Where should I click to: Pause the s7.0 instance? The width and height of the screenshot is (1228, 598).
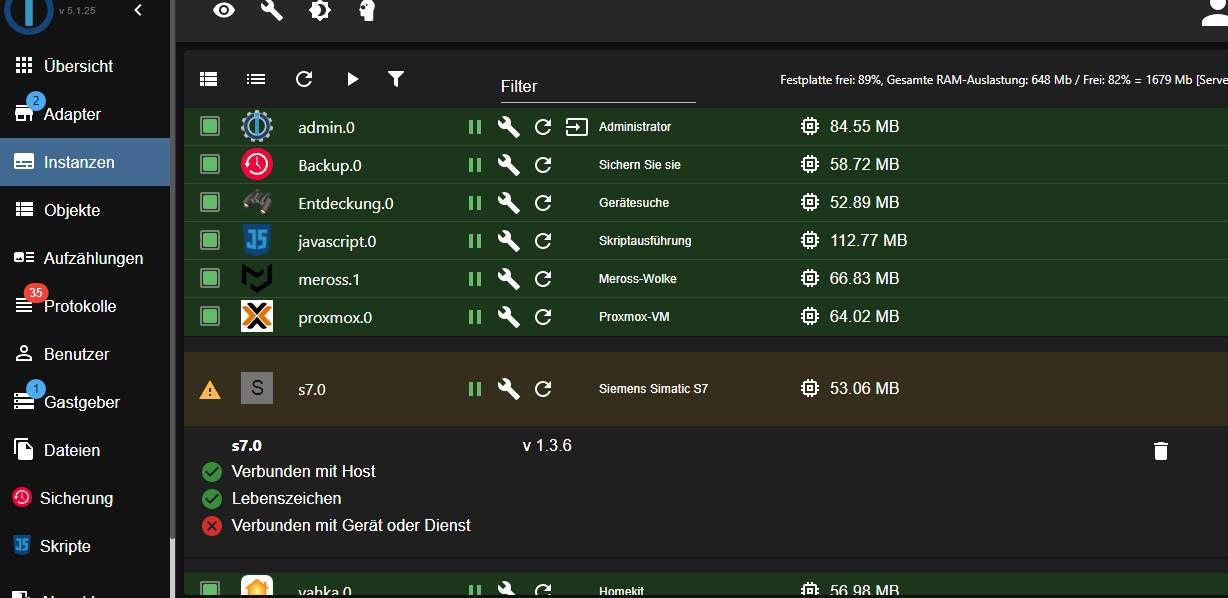click(x=475, y=389)
